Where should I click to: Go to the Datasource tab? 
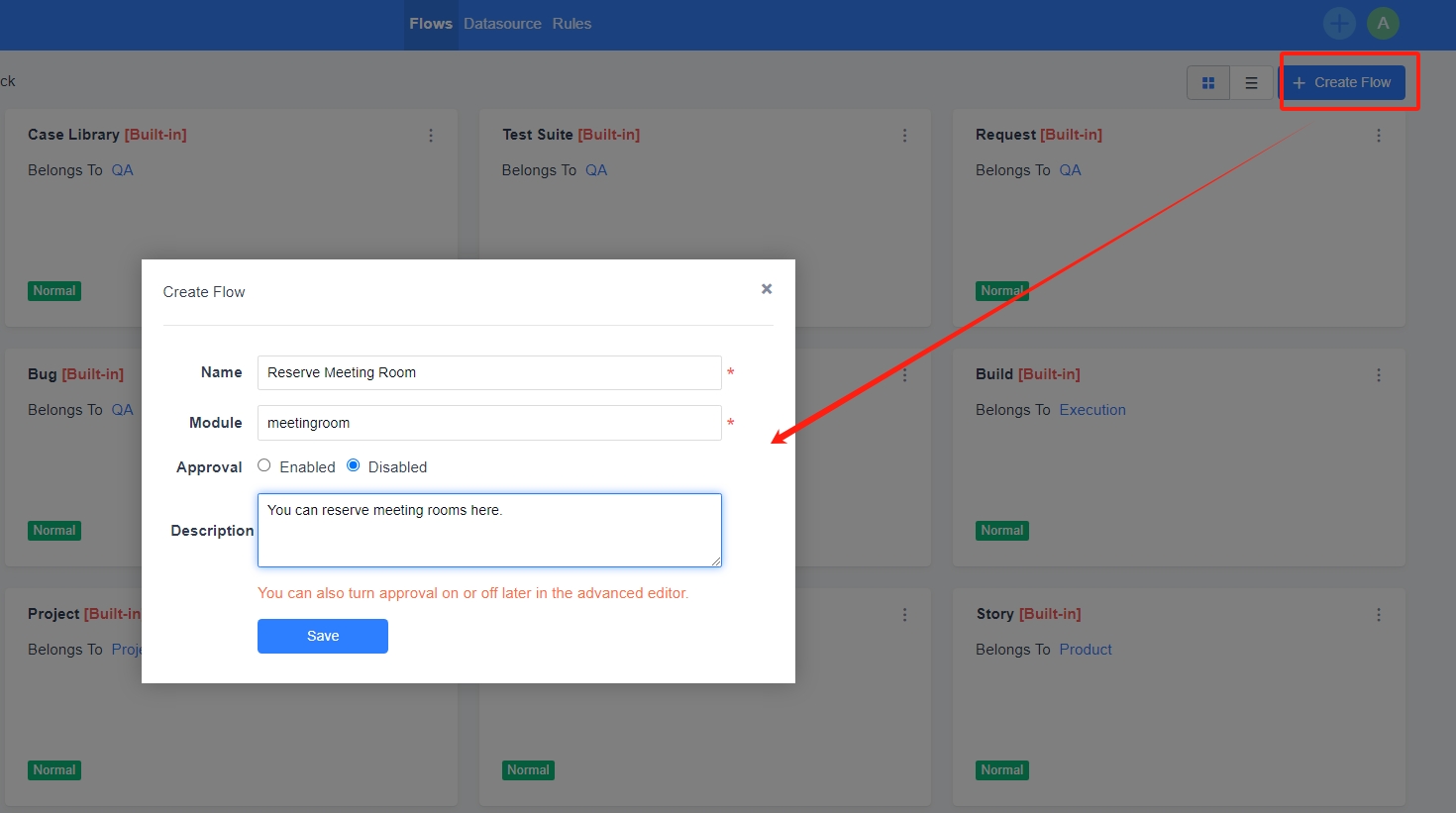pyautogui.click(x=502, y=24)
